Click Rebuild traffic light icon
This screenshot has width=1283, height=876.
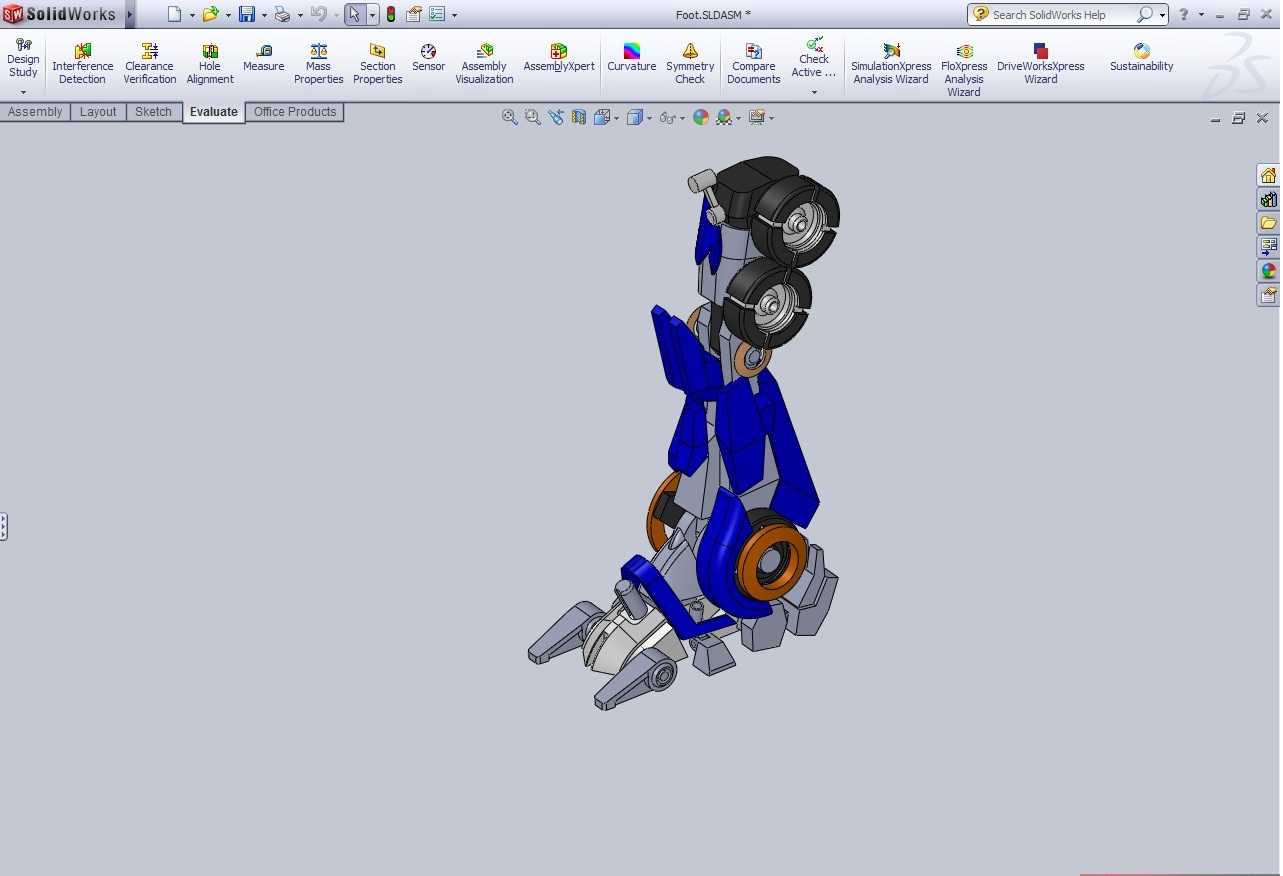(390, 14)
